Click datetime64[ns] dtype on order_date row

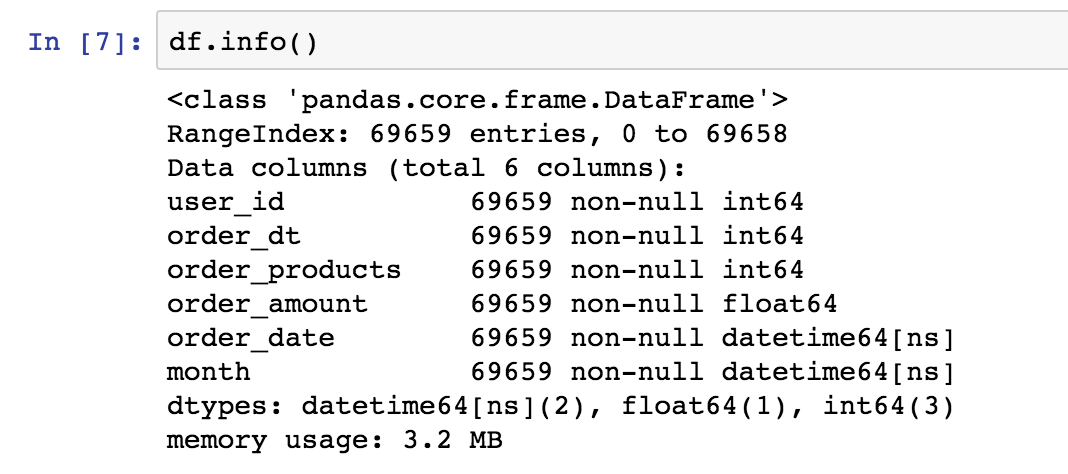[x=838, y=338]
